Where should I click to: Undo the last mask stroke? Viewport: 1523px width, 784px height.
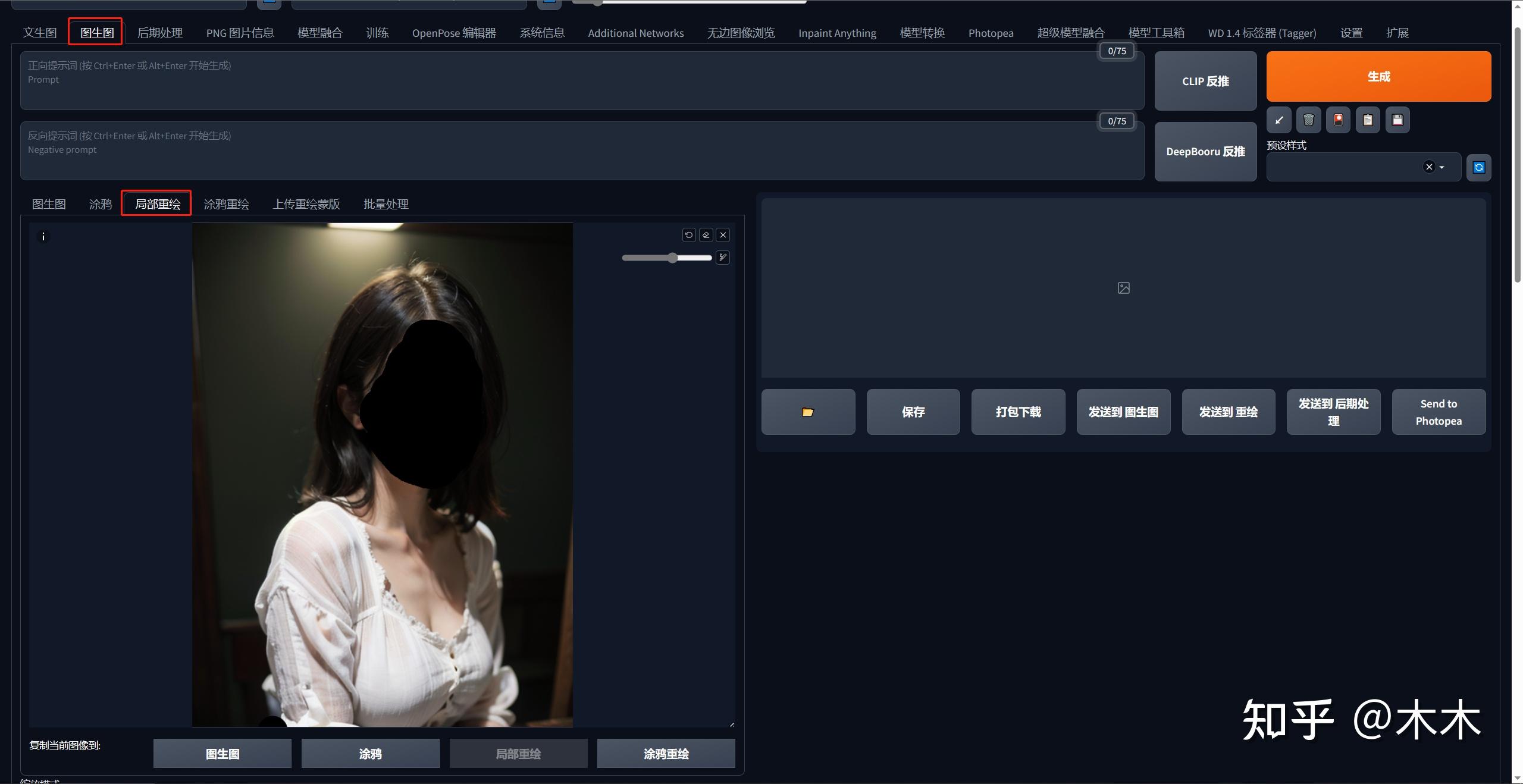point(689,235)
